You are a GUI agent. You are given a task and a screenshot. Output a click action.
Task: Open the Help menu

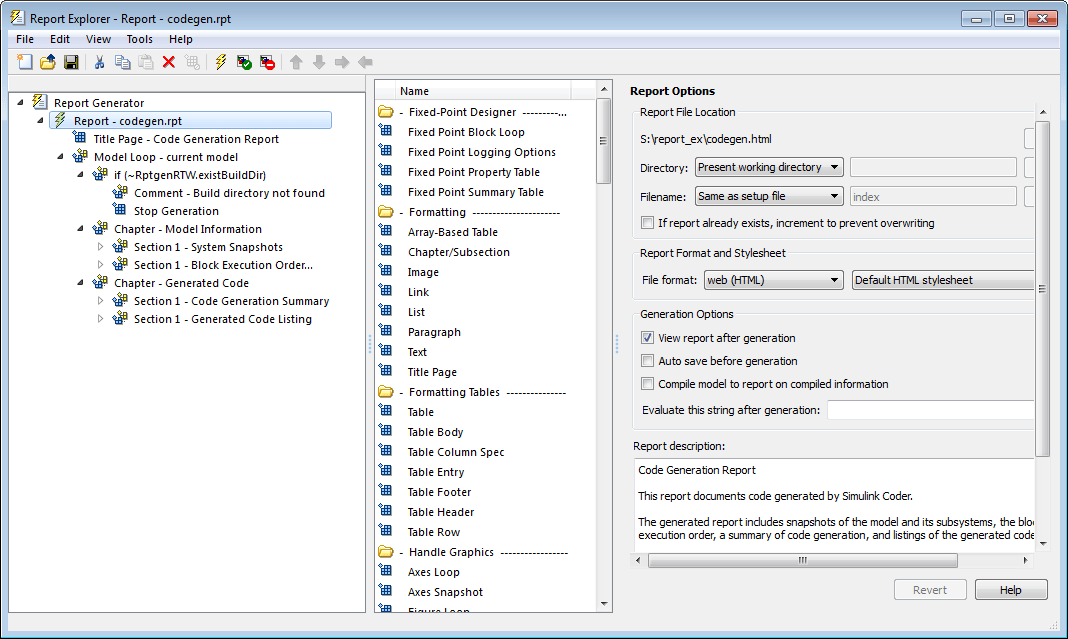181,39
